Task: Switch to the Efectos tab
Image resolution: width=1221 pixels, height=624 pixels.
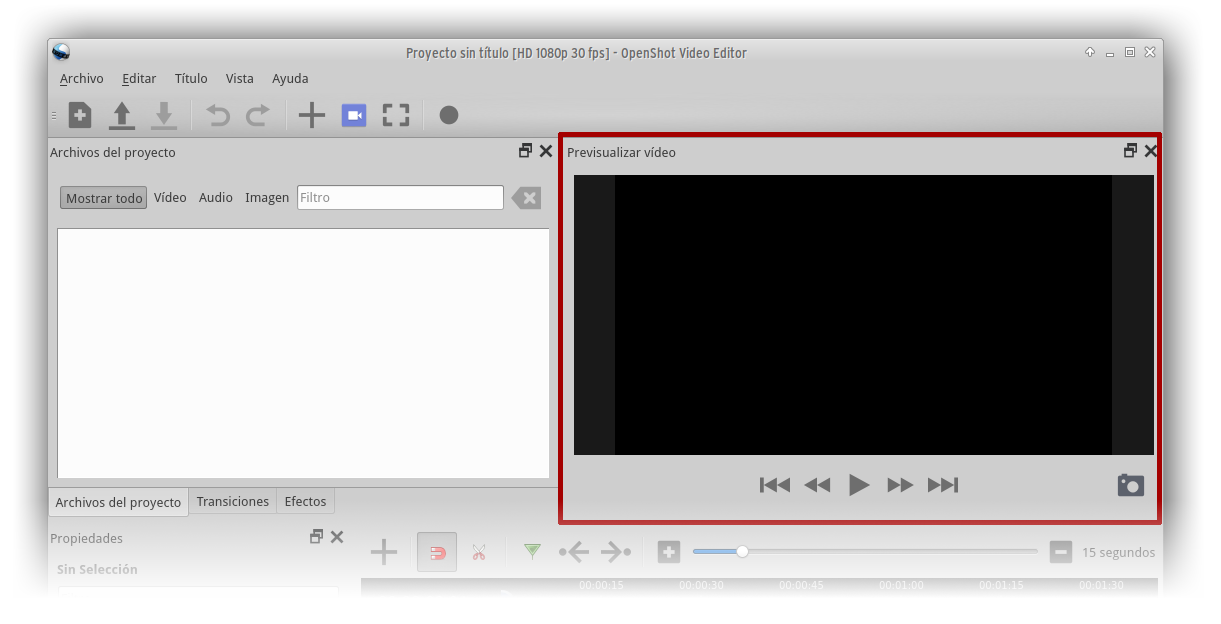Action: 305,501
